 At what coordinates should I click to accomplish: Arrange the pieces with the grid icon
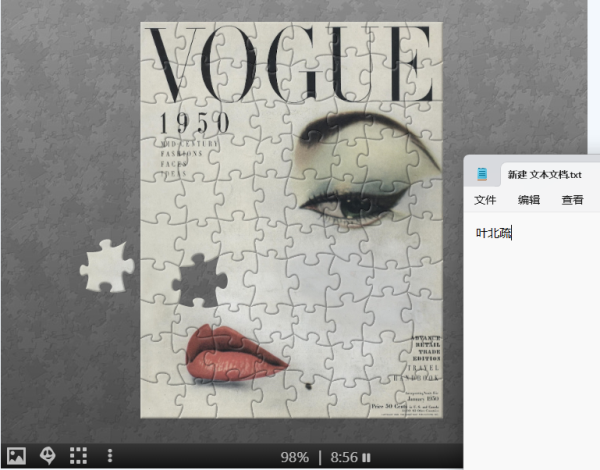(x=78, y=456)
